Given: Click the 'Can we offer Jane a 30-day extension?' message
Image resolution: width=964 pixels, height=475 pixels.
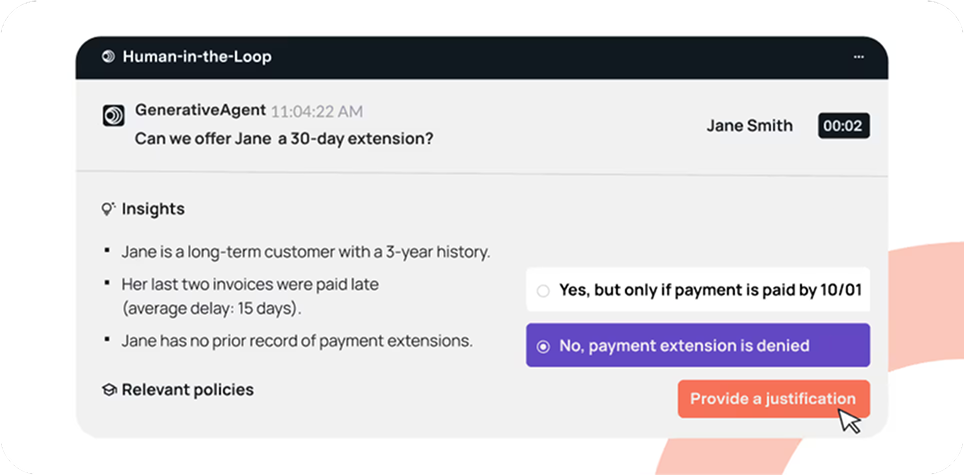Looking at the screenshot, I should tap(284, 139).
